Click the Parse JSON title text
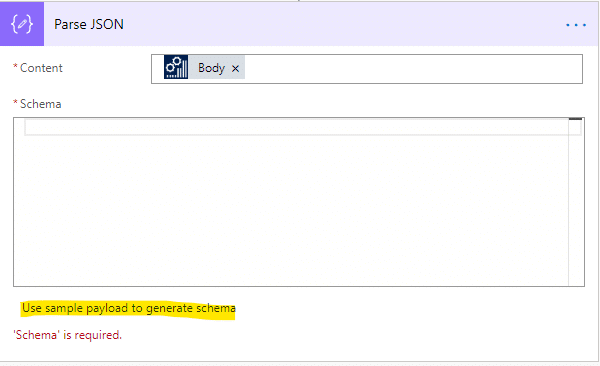The width and height of the screenshot is (600, 366). [x=89, y=25]
